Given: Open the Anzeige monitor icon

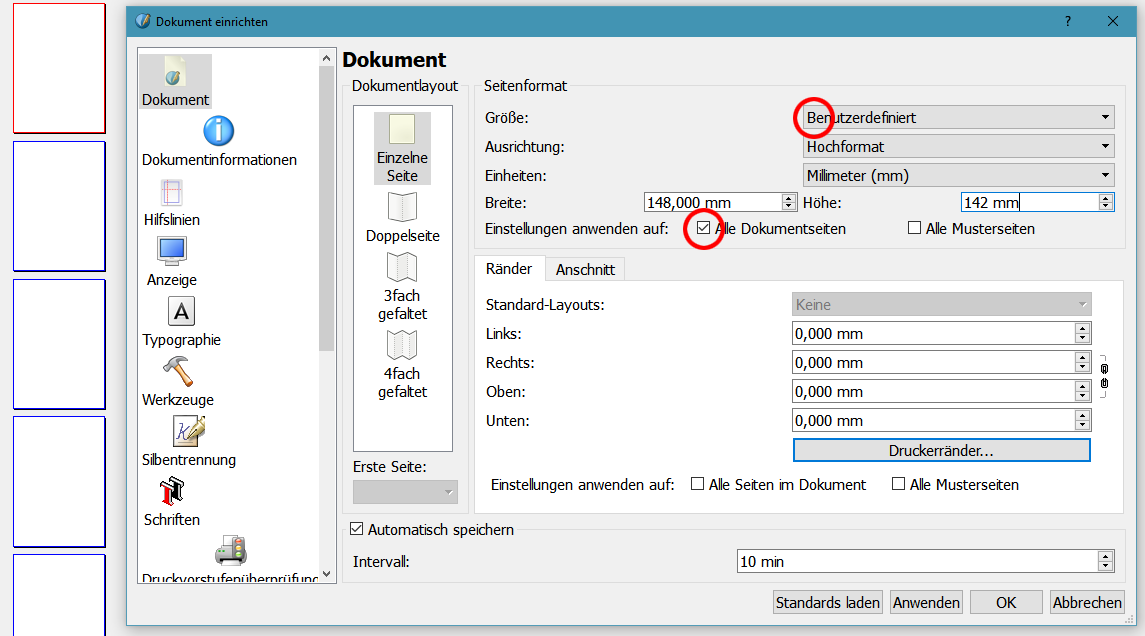Looking at the screenshot, I should (171, 251).
